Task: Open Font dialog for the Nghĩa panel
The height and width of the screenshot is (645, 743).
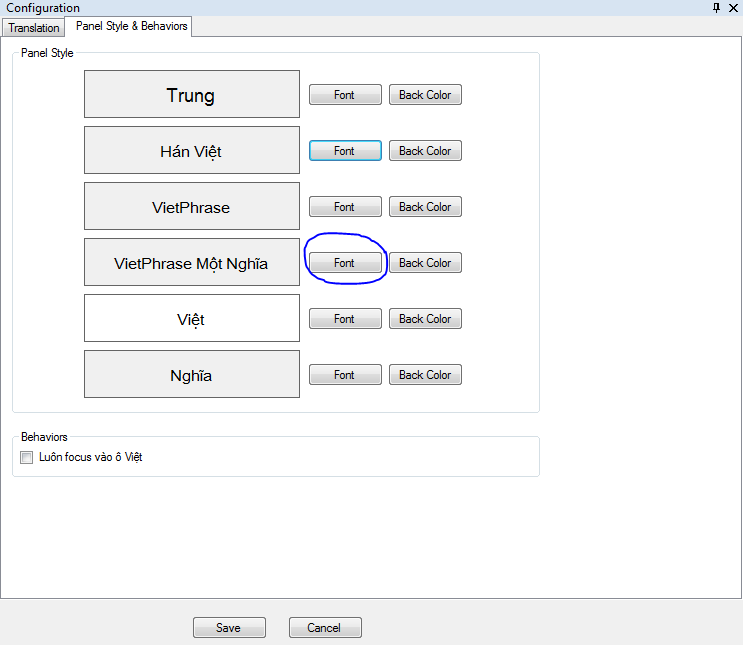Action: [x=345, y=375]
